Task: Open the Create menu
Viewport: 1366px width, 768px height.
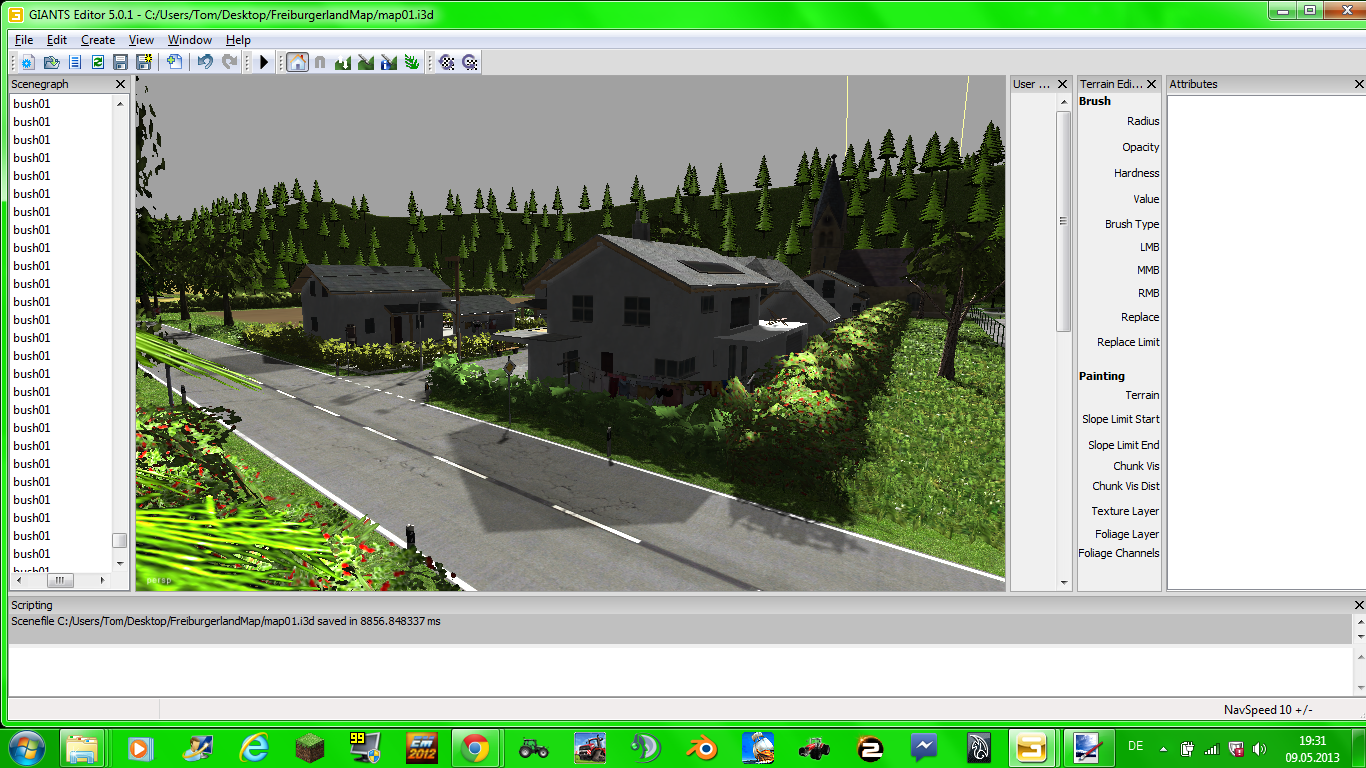Action: coord(98,40)
